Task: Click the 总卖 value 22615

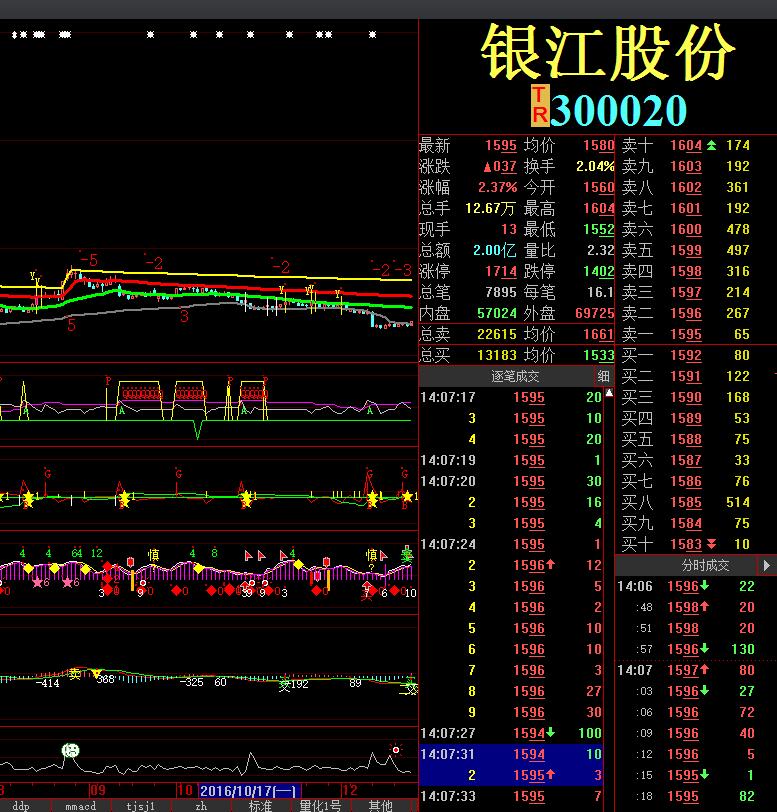Action: click(x=497, y=335)
